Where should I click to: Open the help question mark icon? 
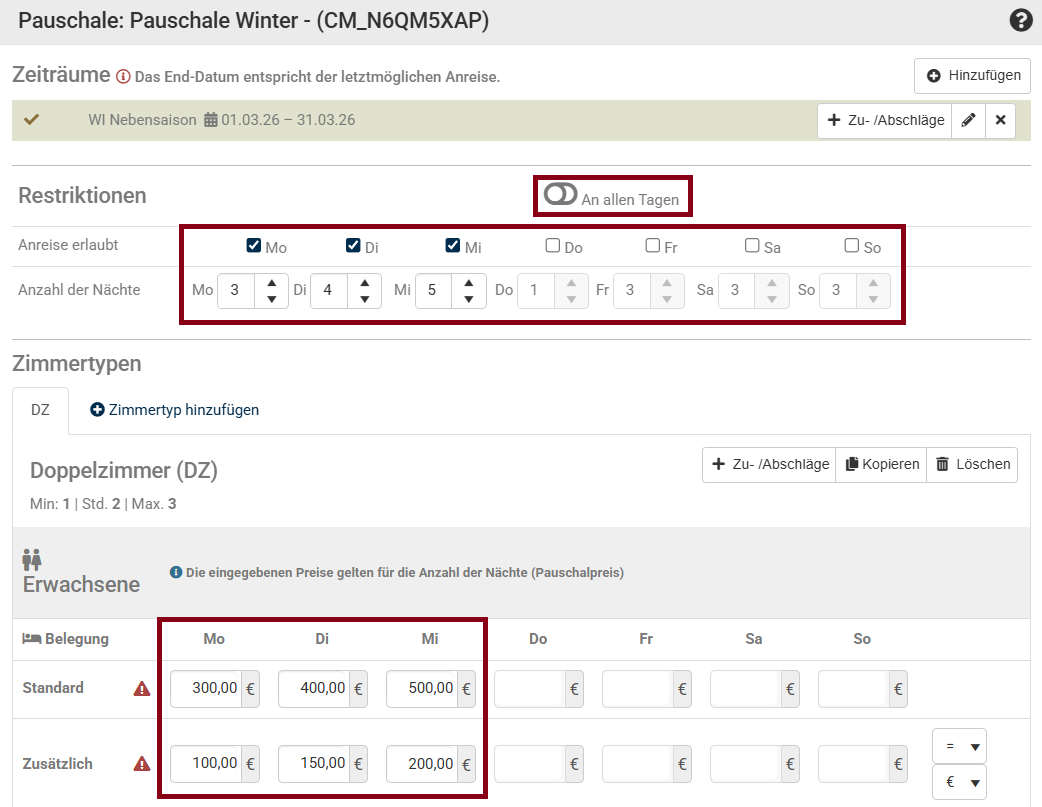(x=1020, y=21)
